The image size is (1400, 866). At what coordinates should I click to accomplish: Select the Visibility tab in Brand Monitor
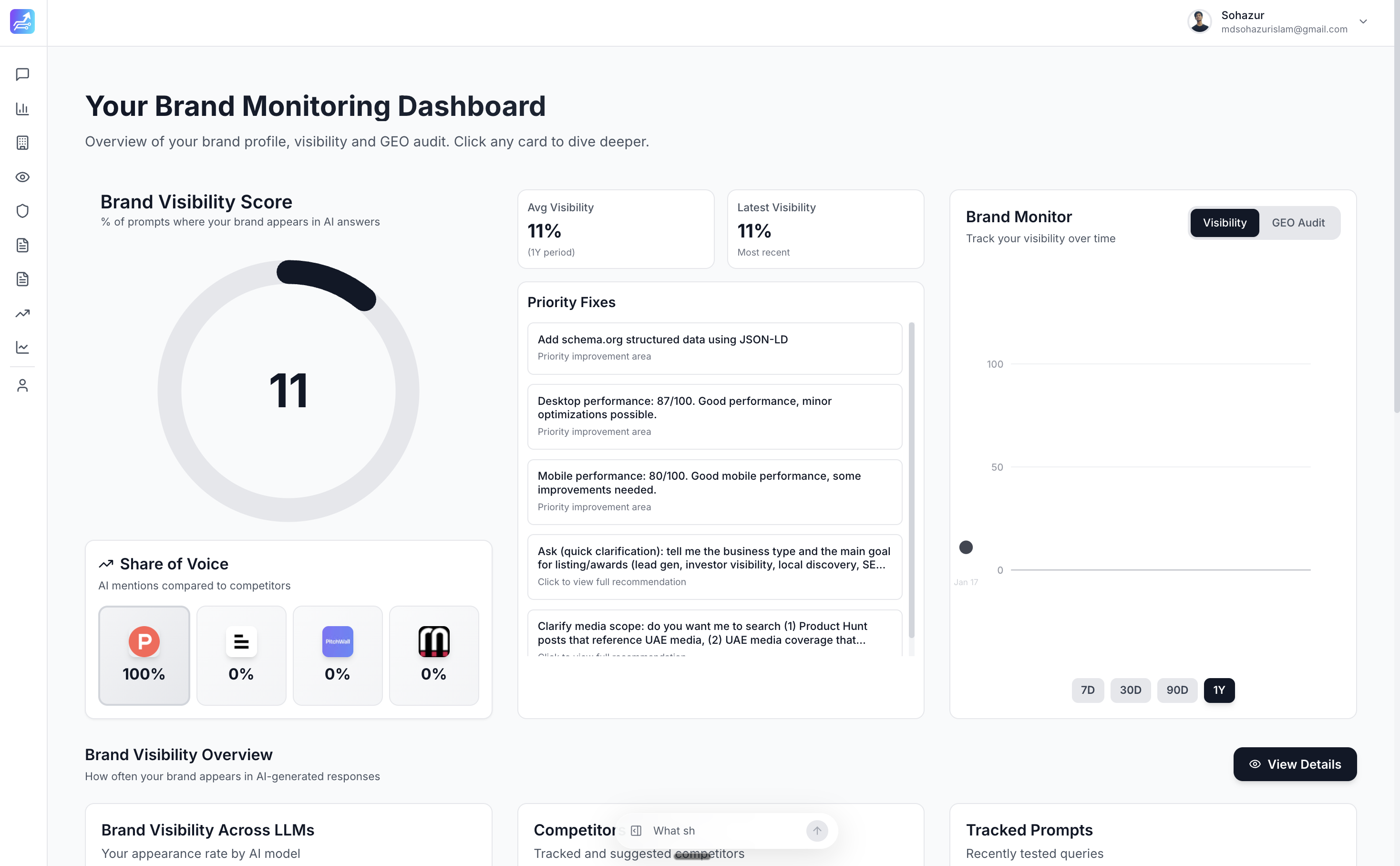pyautogui.click(x=1224, y=223)
